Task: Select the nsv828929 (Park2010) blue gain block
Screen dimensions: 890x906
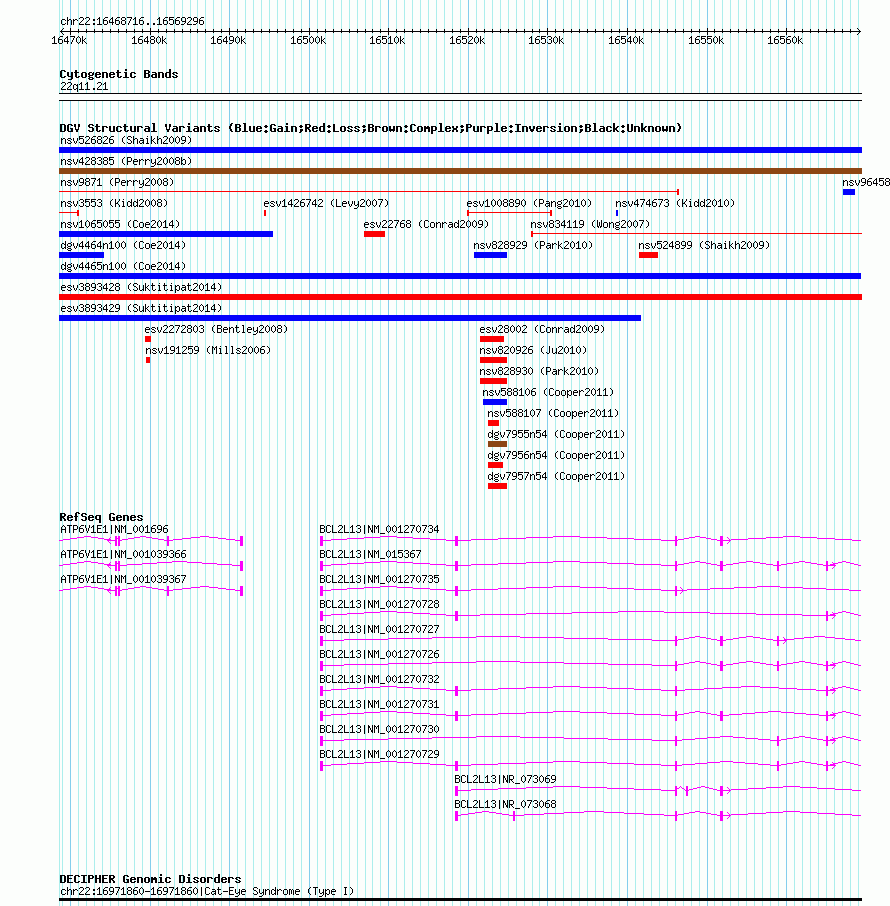Action: click(x=490, y=255)
